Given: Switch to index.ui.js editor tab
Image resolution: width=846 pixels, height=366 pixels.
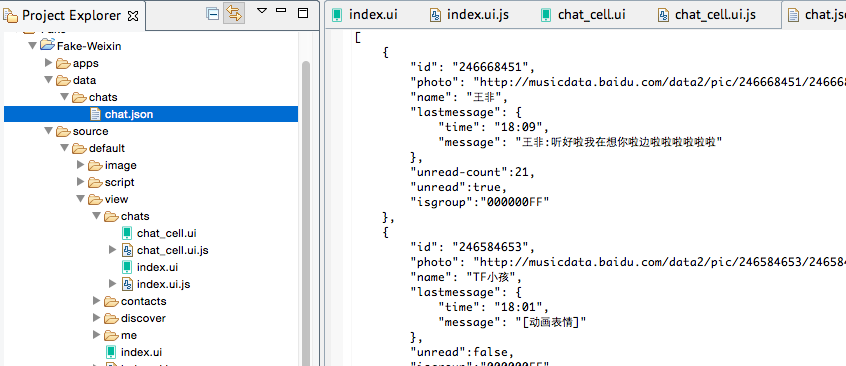Looking at the screenshot, I should click(469, 15).
